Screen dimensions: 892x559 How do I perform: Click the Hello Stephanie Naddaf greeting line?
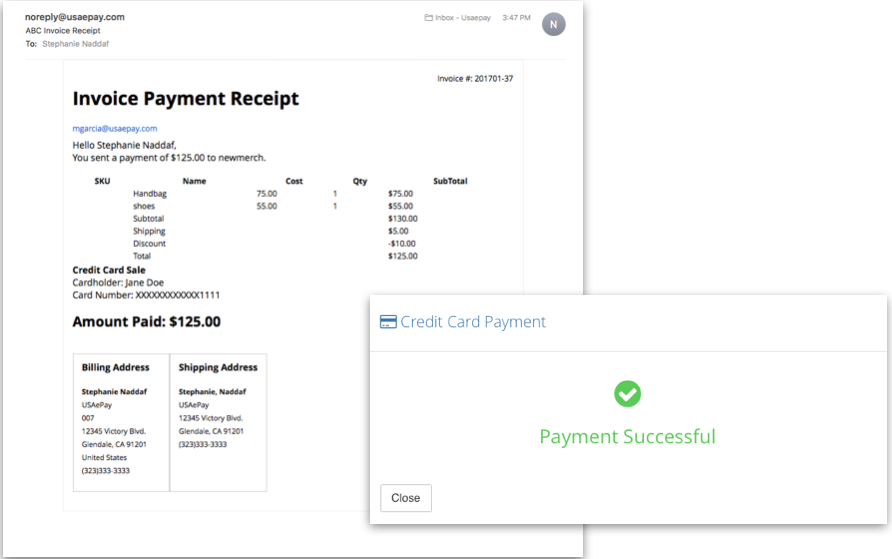pyautogui.click(x=125, y=145)
